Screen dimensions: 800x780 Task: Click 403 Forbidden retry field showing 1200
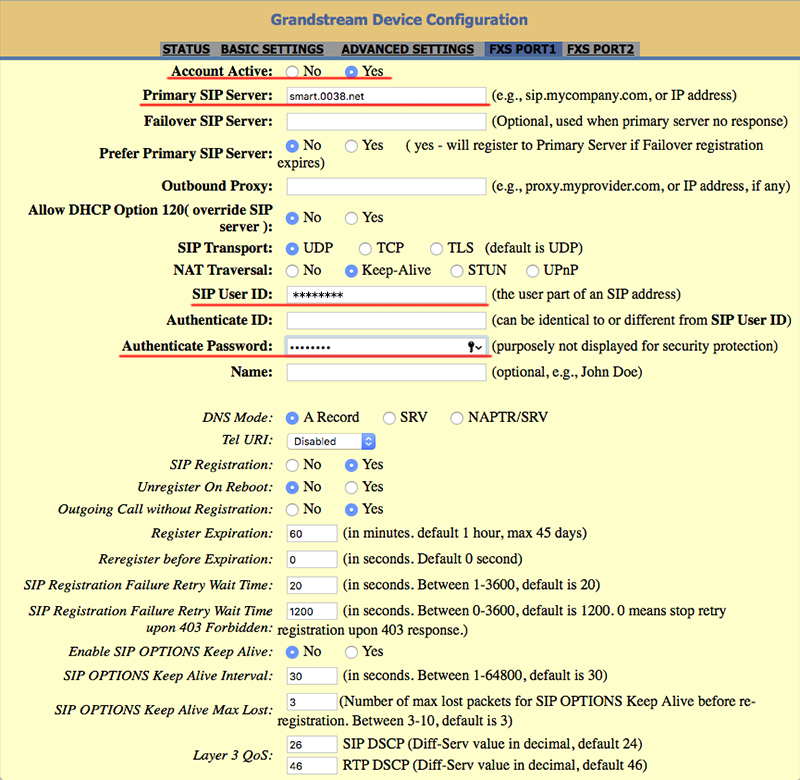[312, 612]
